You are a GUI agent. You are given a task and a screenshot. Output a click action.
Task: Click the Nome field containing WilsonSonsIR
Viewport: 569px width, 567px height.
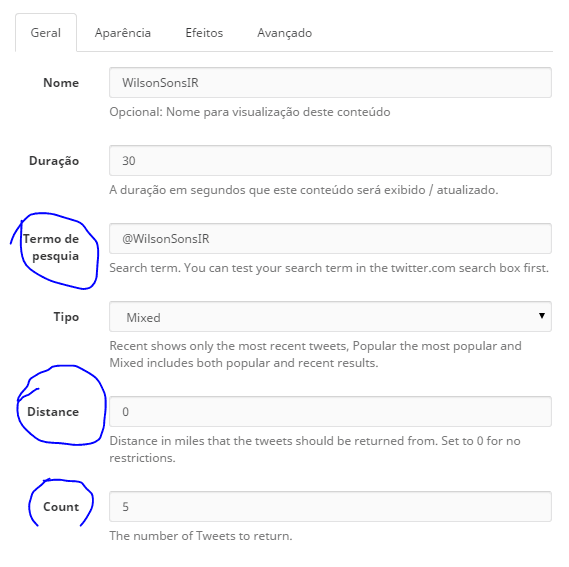(330, 82)
